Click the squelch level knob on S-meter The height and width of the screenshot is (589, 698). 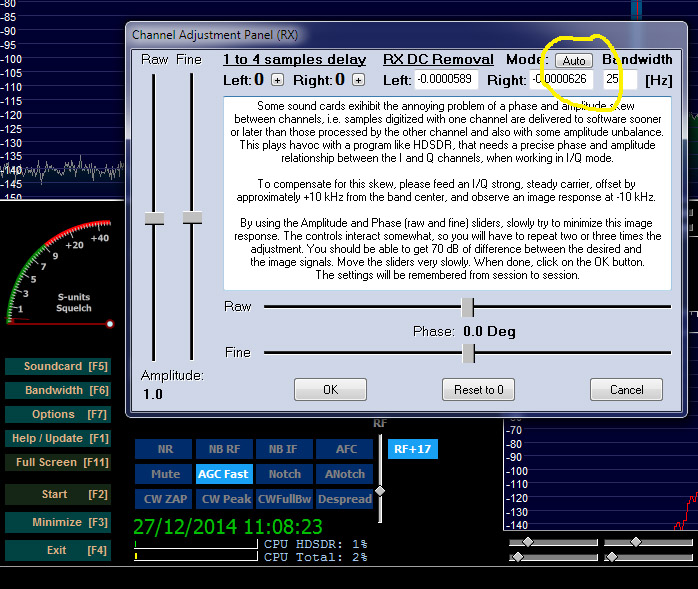(110, 324)
